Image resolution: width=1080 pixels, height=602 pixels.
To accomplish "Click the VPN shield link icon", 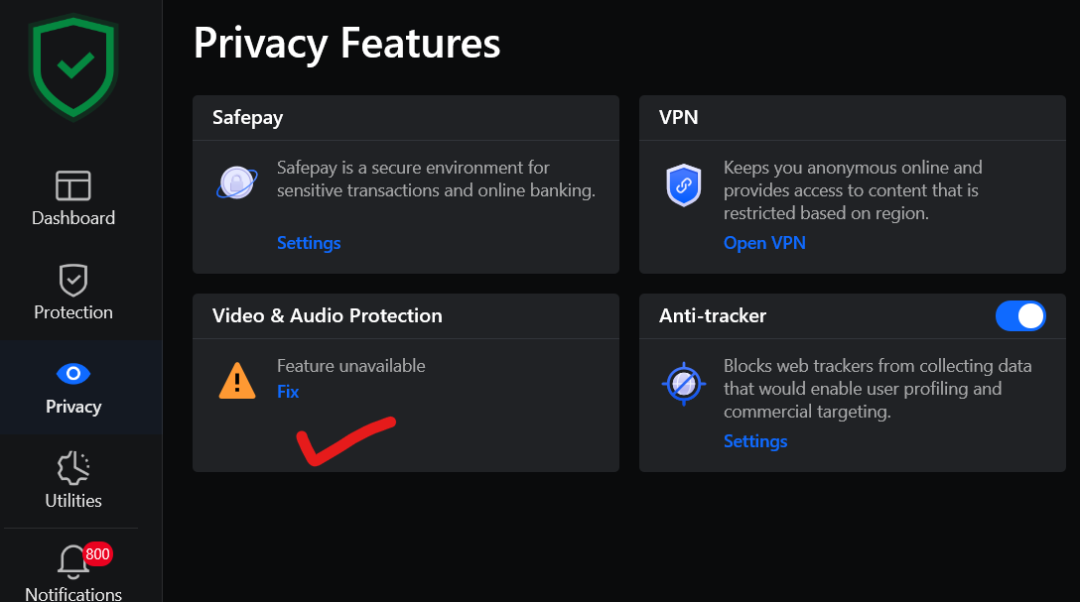I will click(x=684, y=186).
